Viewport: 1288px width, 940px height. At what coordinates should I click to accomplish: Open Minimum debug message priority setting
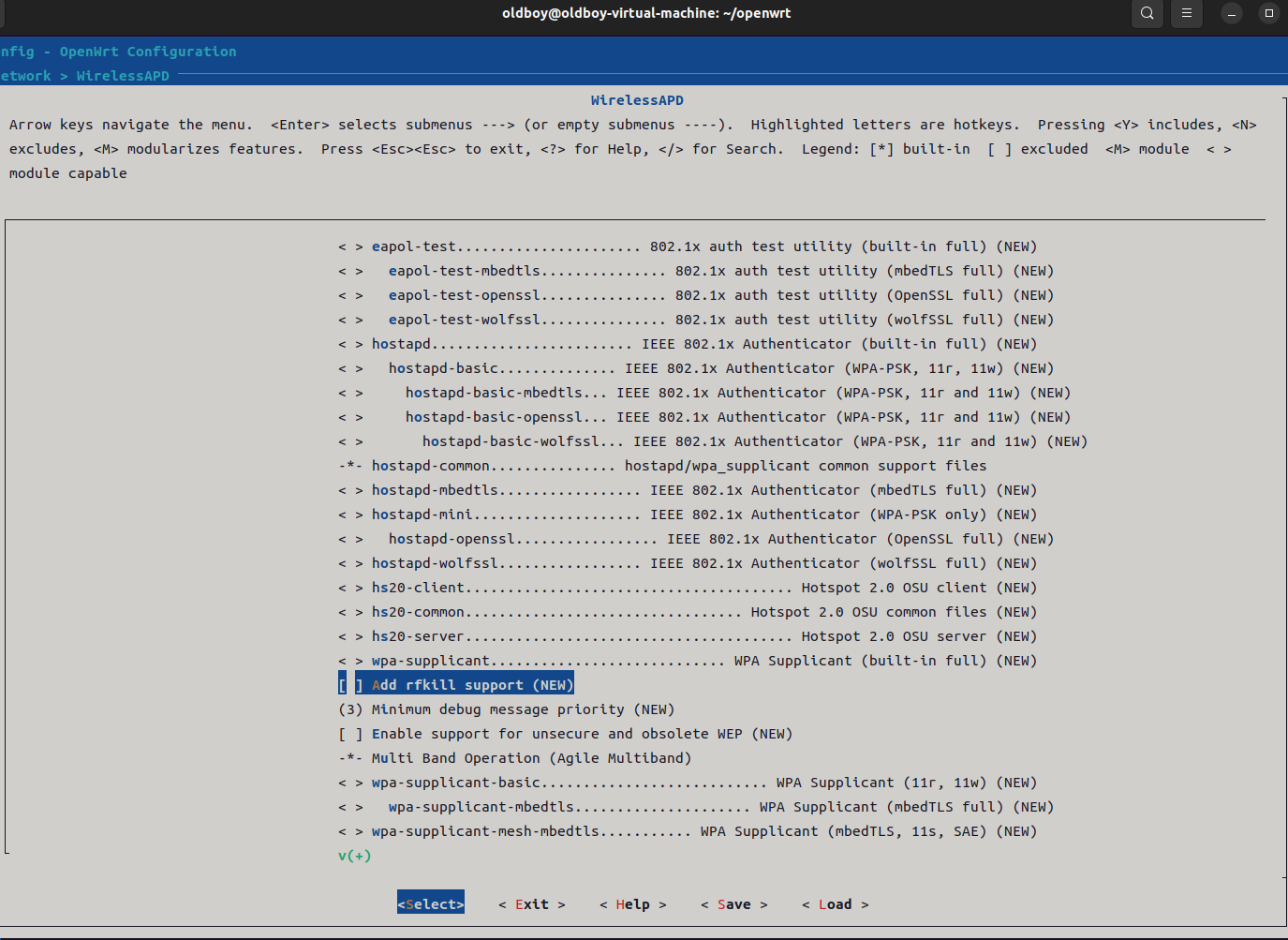(506, 709)
